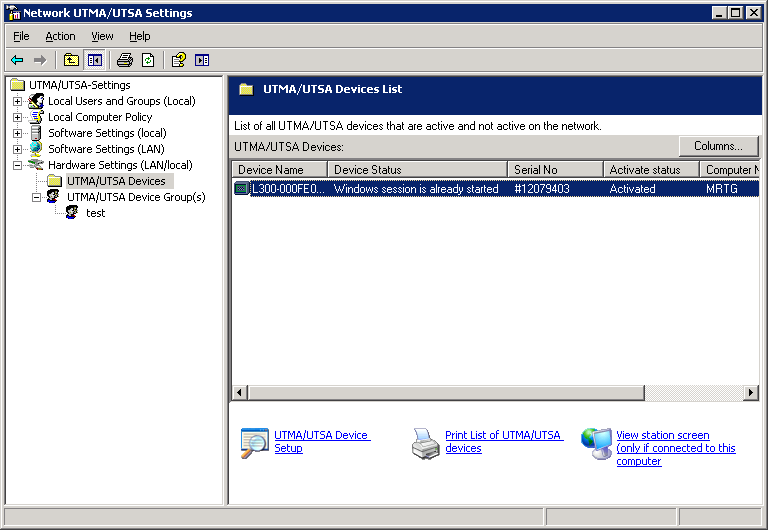Click the globe monitor View station icon
768x530 pixels.
(x=596, y=443)
